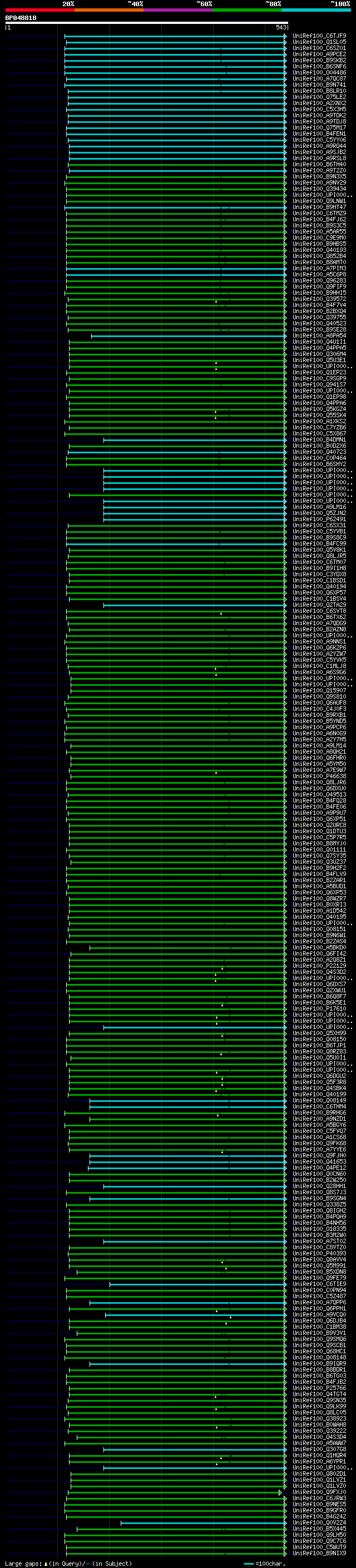Click the orange ~40% identity legend segment

(x=109, y=10)
